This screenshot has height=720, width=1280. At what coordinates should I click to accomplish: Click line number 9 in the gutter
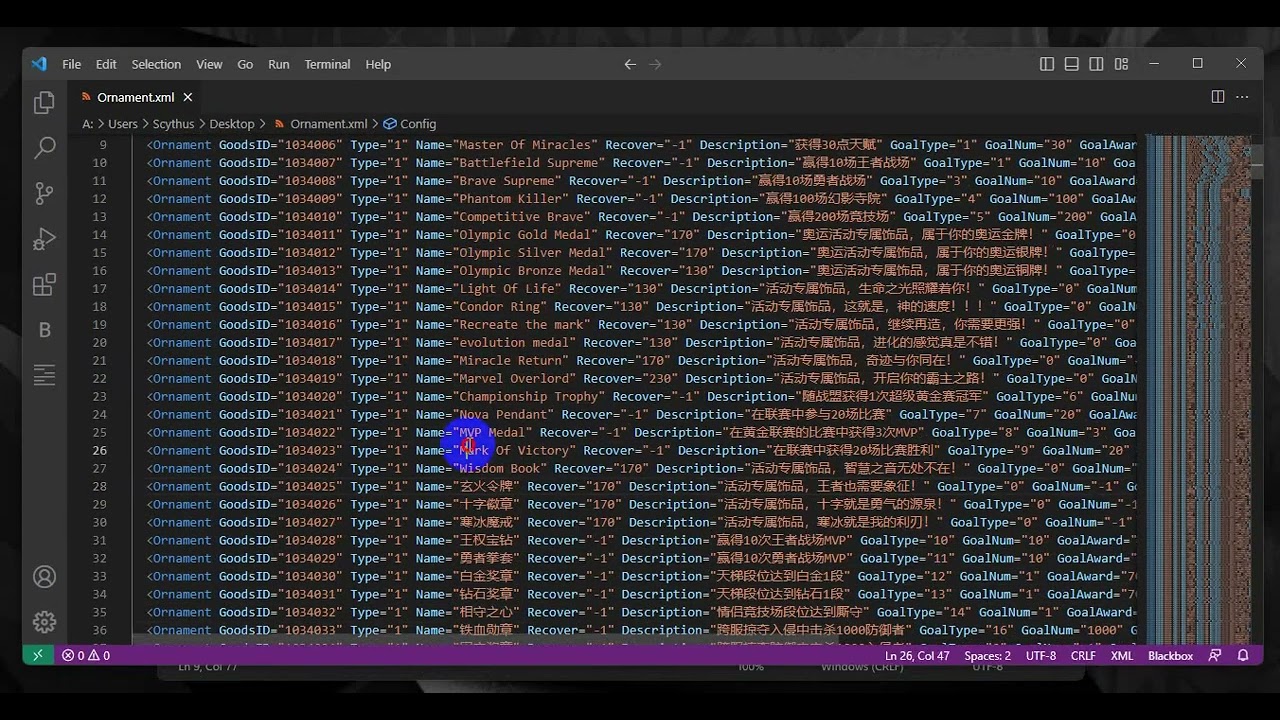(102, 145)
